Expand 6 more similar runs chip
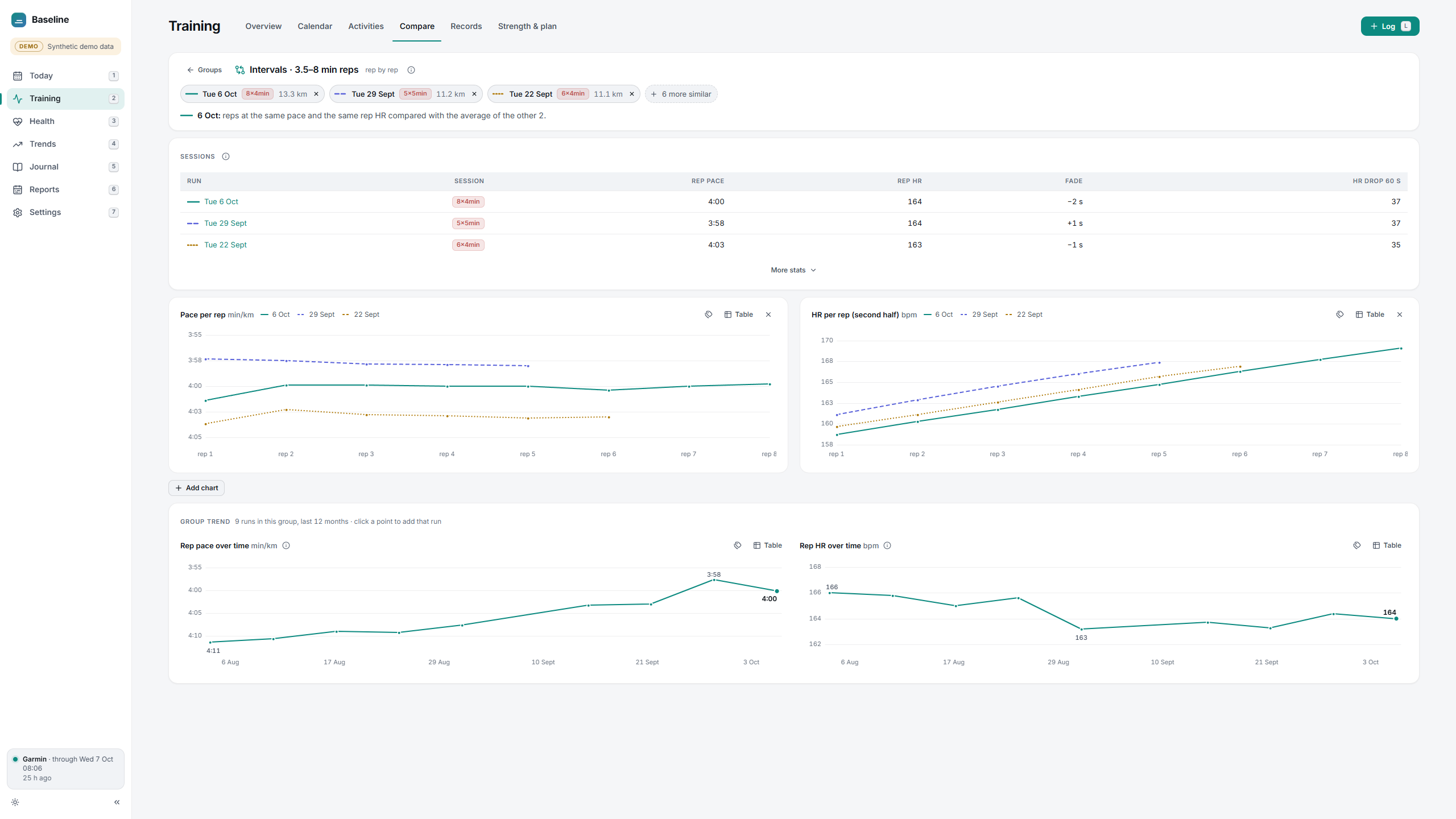The height and width of the screenshot is (819, 1456). (681, 94)
